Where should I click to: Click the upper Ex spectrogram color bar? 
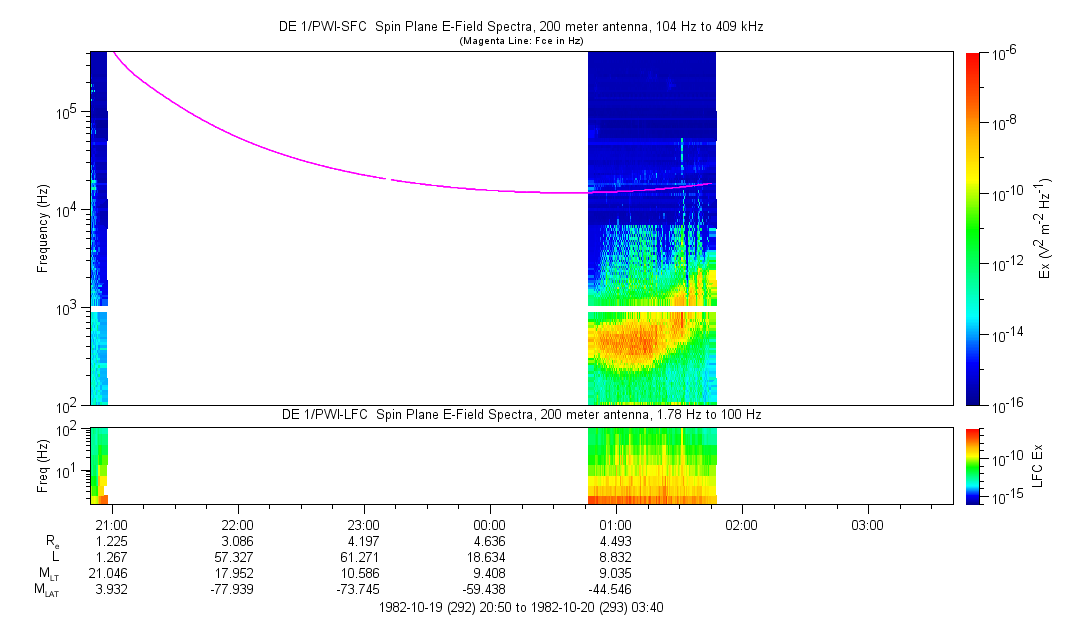(x=972, y=228)
